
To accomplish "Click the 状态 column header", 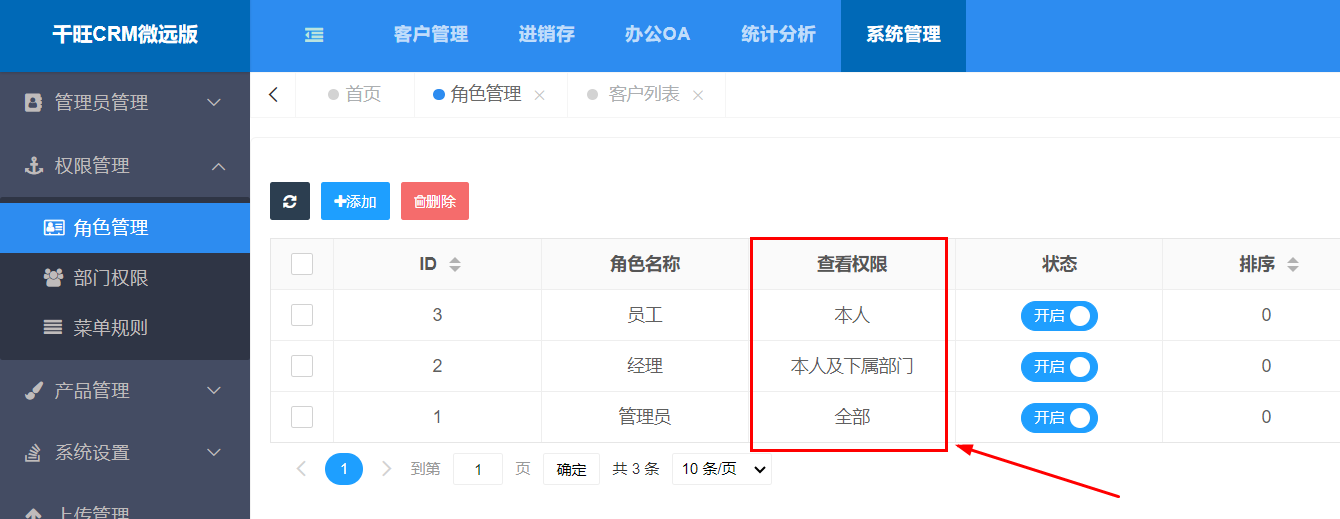I will 1059,264.
